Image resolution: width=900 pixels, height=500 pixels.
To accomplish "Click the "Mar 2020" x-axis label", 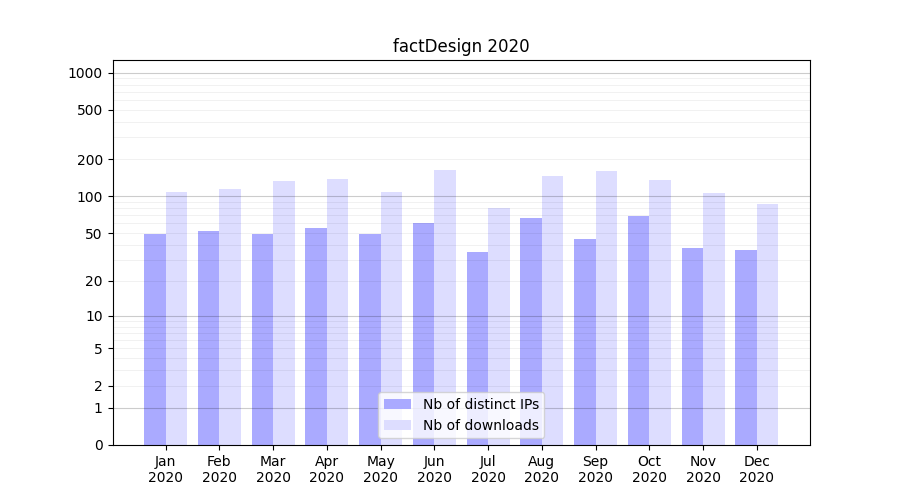I will point(273,469).
